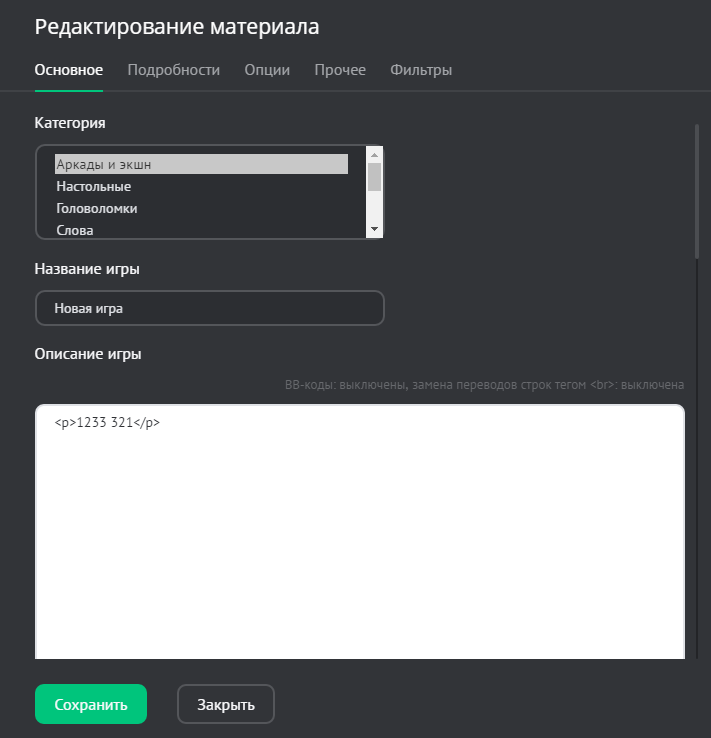Pick the Головоломки category
The width and height of the screenshot is (711, 738).
(x=97, y=208)
